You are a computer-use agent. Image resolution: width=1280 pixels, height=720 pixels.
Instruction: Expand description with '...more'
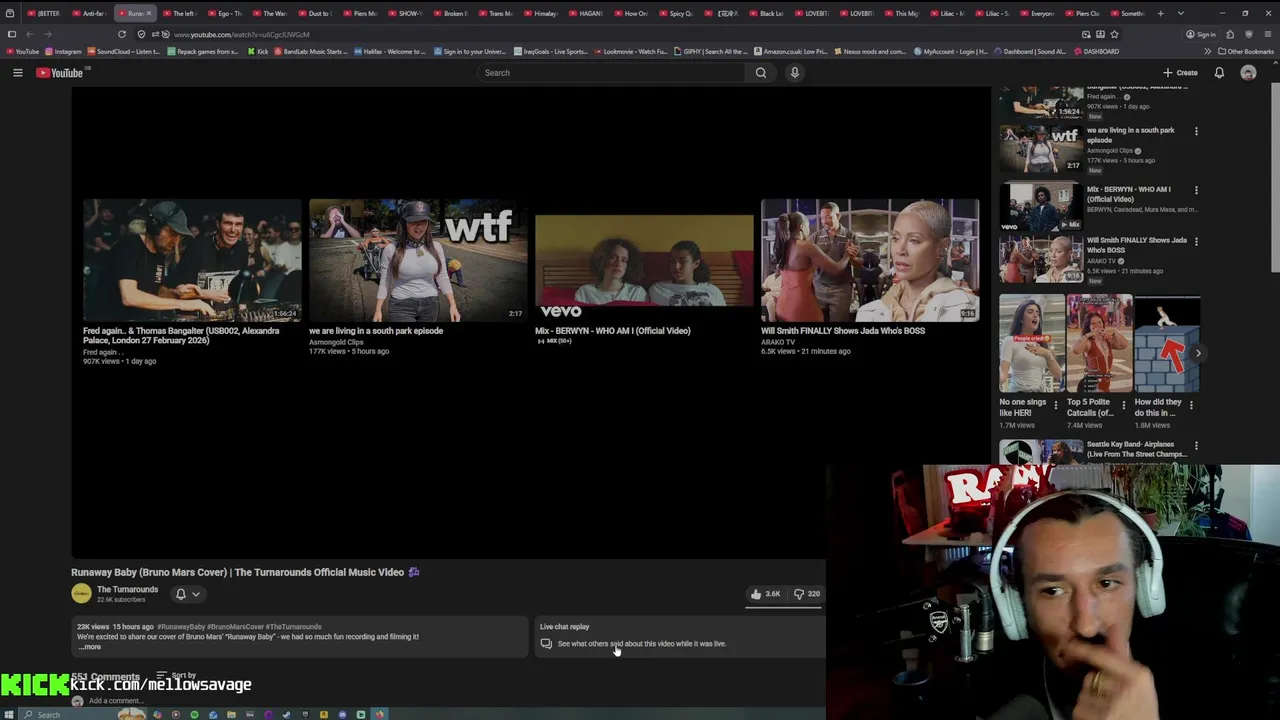(90, 647)
